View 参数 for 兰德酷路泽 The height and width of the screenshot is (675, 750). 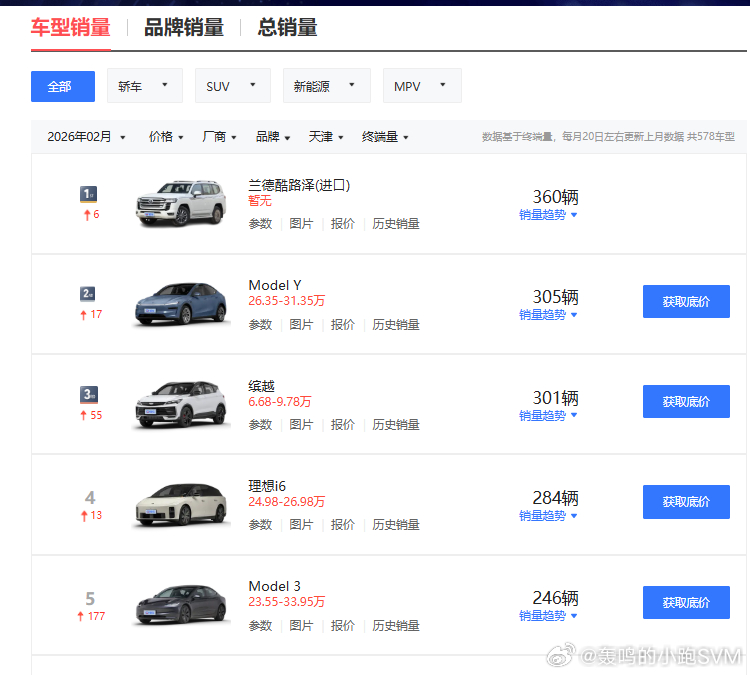[x=260, y=224]
